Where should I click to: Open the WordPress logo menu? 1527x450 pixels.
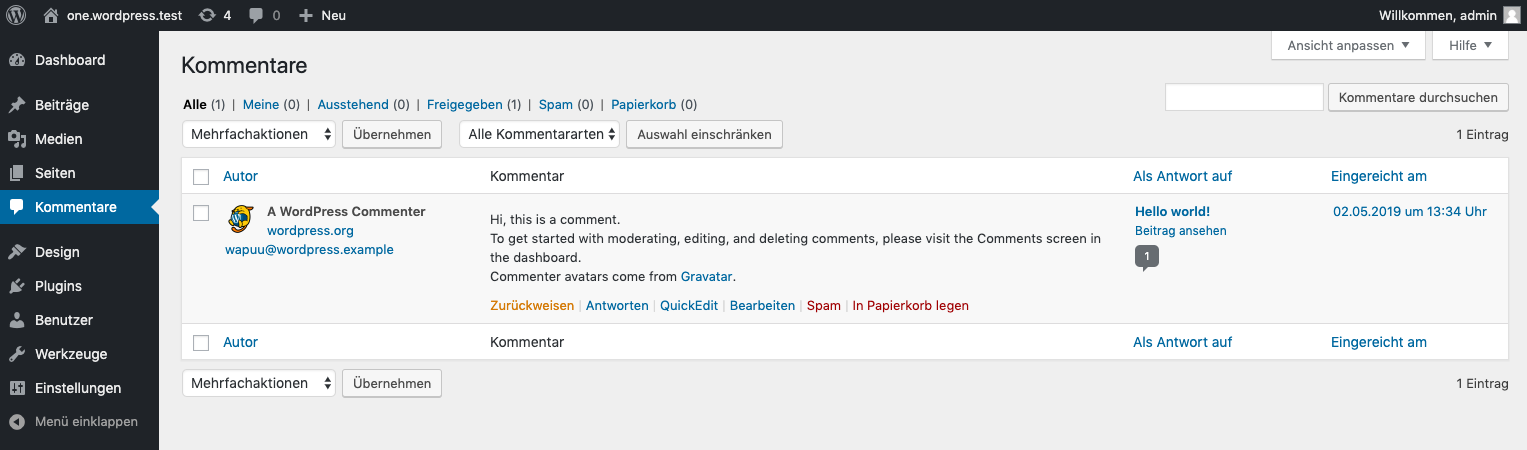click(x=16, y=15)
